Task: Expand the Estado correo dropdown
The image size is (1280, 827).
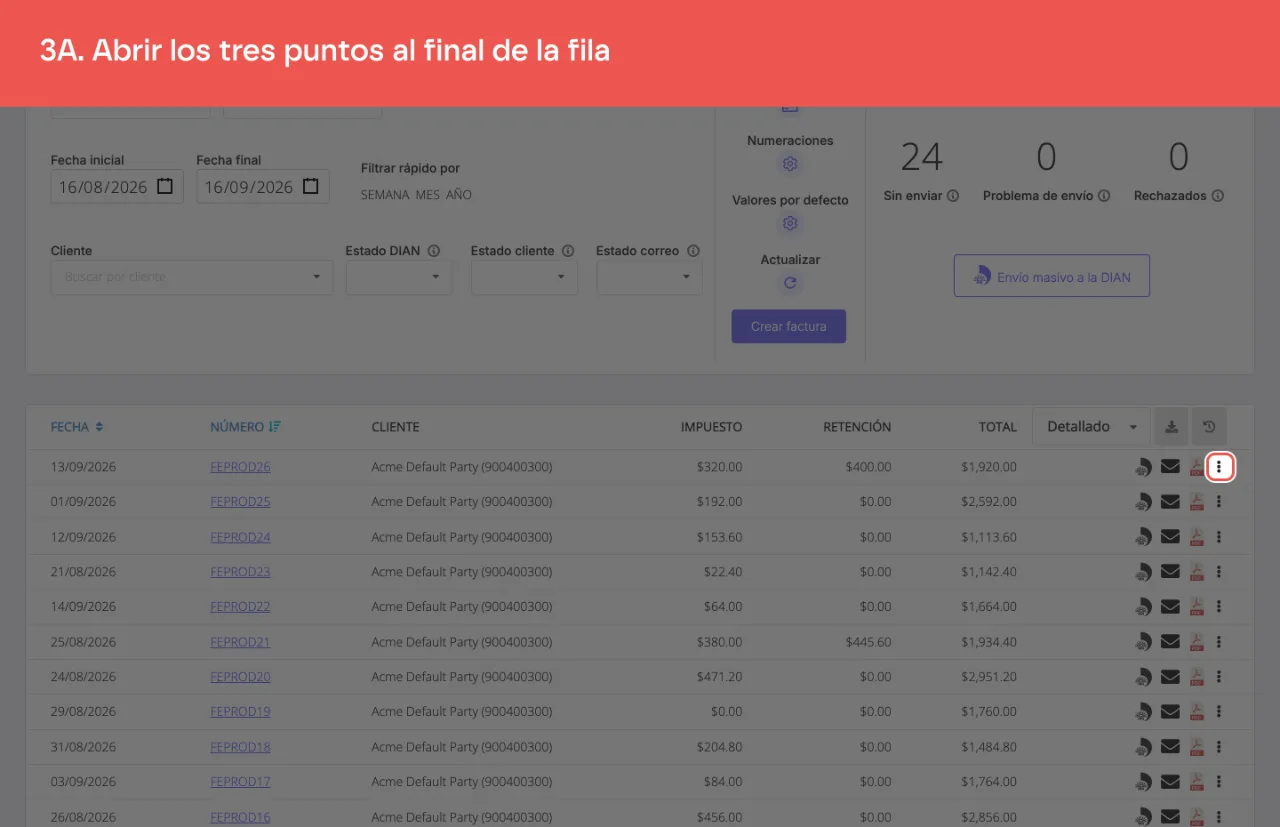Action: pyautogui.click(x=686, y=277)
